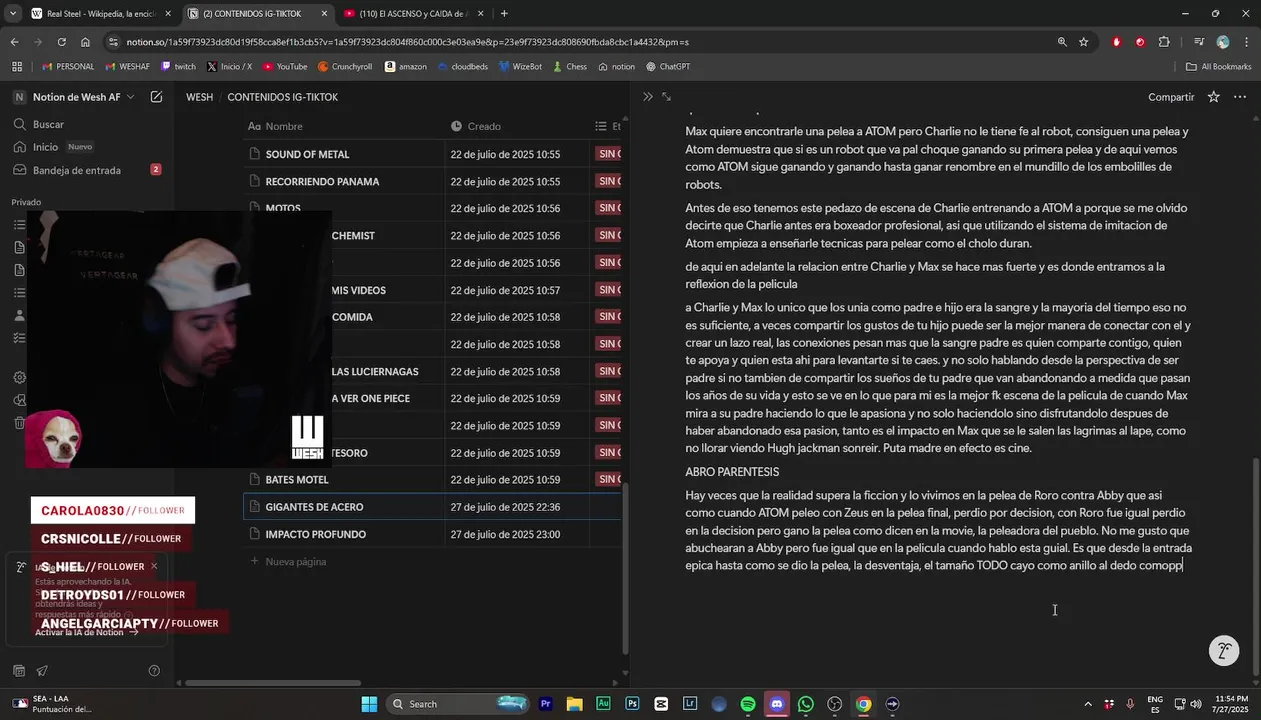1261x720 pixels.
Task: Open the Chrome profile avatar
Action: click(1223, 42)
